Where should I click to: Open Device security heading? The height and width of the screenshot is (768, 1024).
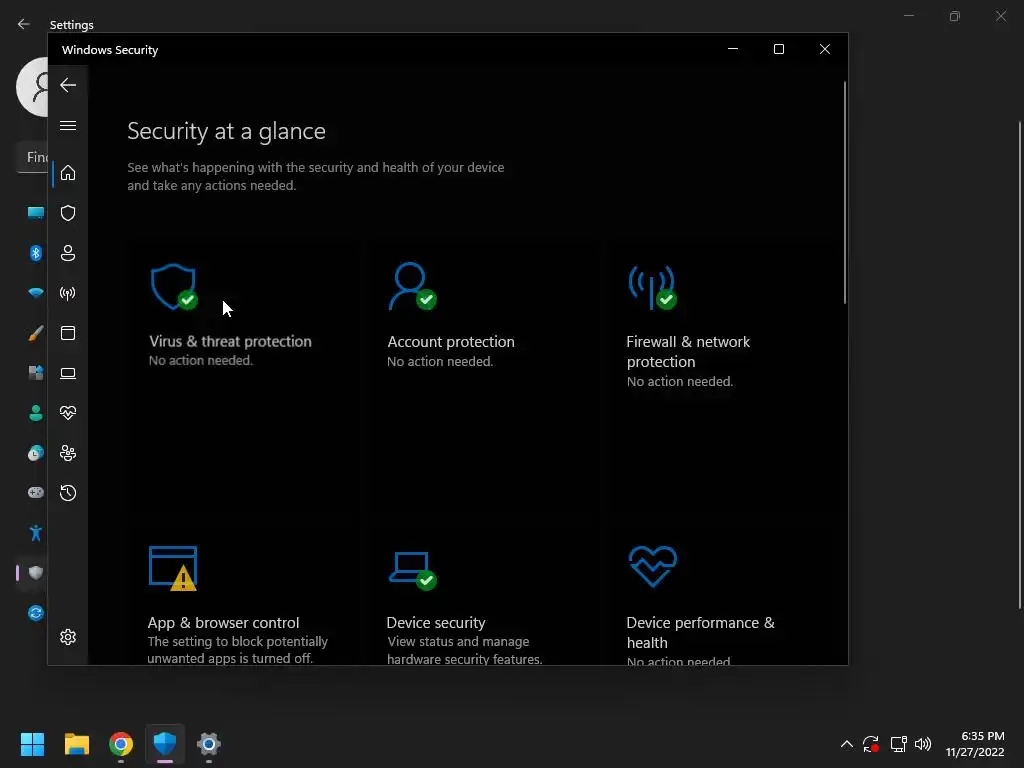436,623
